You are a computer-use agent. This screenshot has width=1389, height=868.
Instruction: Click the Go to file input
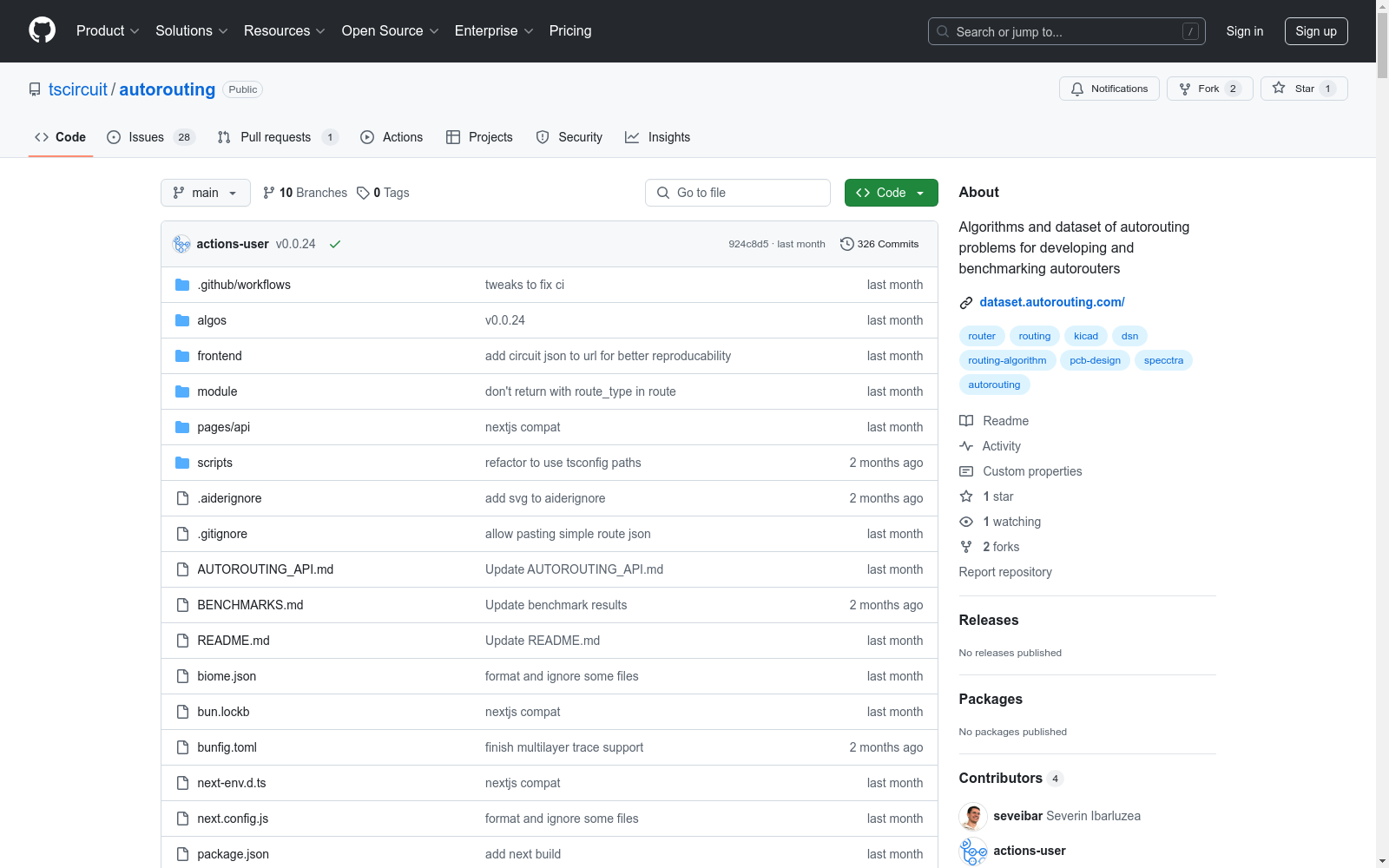(x=738, y=193)
